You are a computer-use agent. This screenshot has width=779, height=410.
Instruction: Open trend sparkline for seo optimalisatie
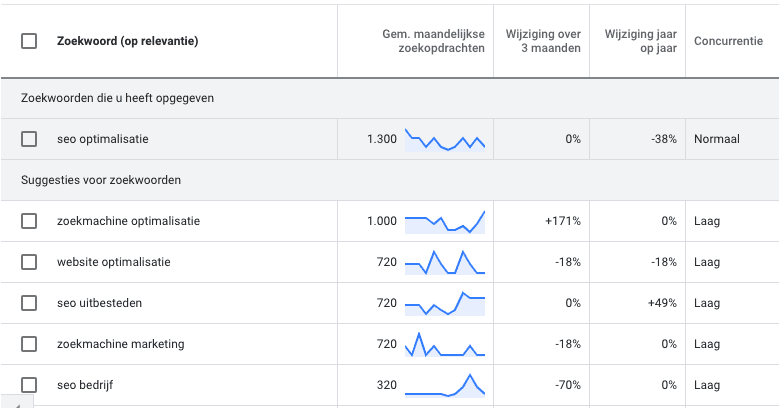coord(445,139)
